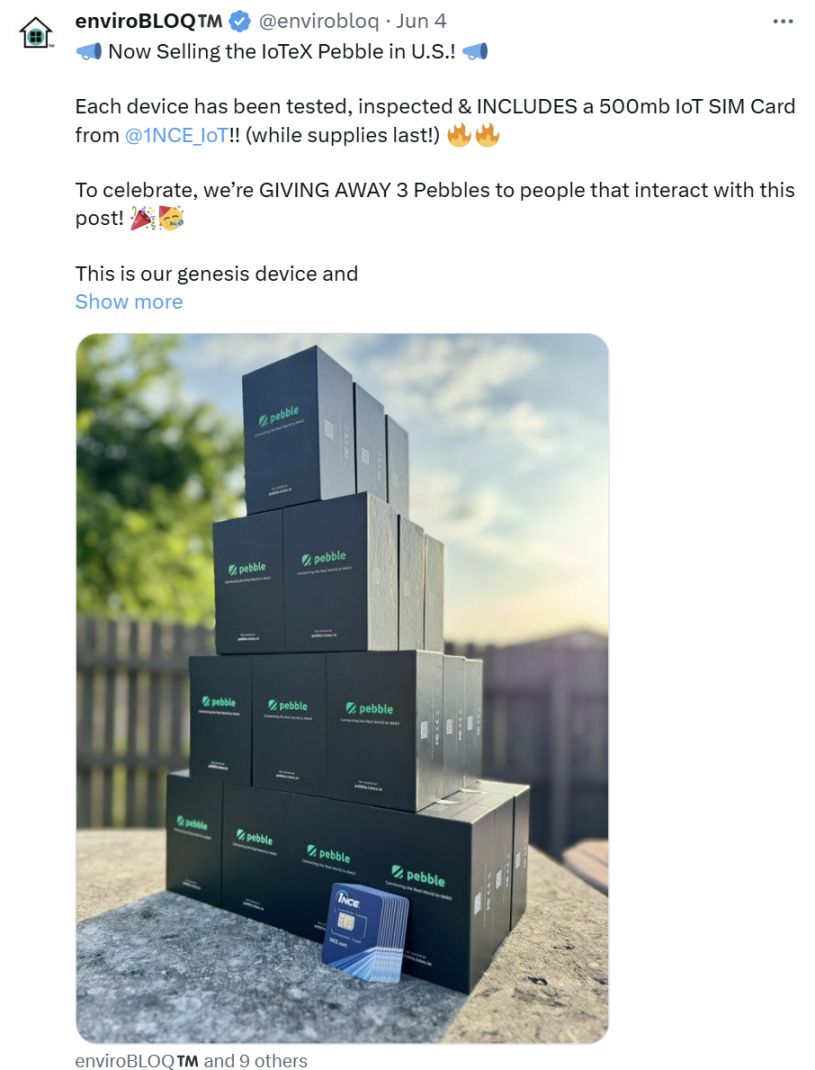Image resolution: width=815 pixels, height=1070 pixels.
Task: Expand the post with Show more
Action: [x=129, y=302]
